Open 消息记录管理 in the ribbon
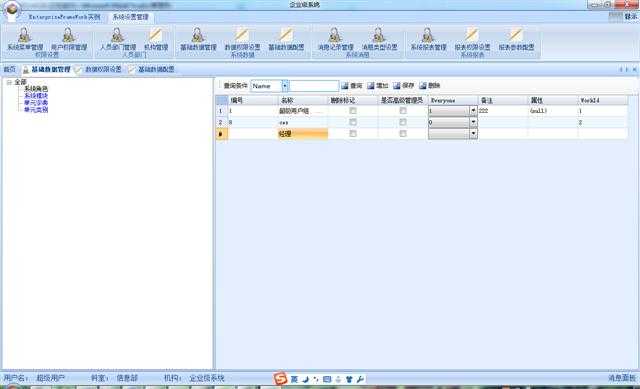The image size is (640, 389). coord(336,40)
